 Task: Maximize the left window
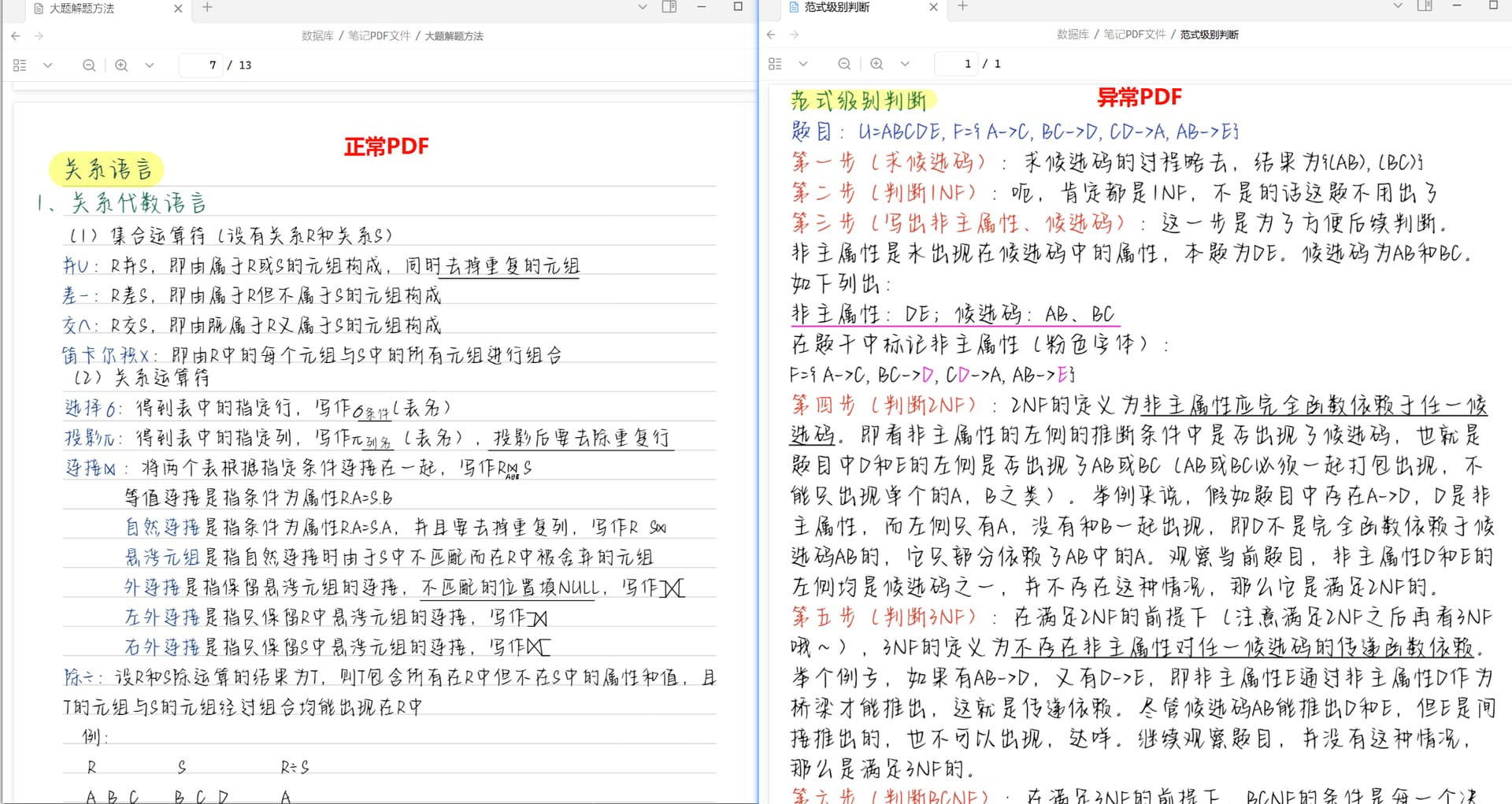(x=738, y=6)
